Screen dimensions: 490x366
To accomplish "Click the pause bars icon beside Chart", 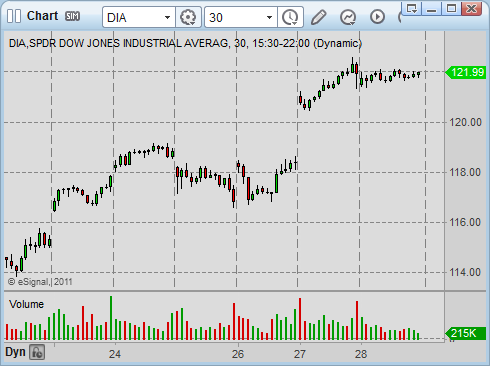I will (x=14, y=16).
